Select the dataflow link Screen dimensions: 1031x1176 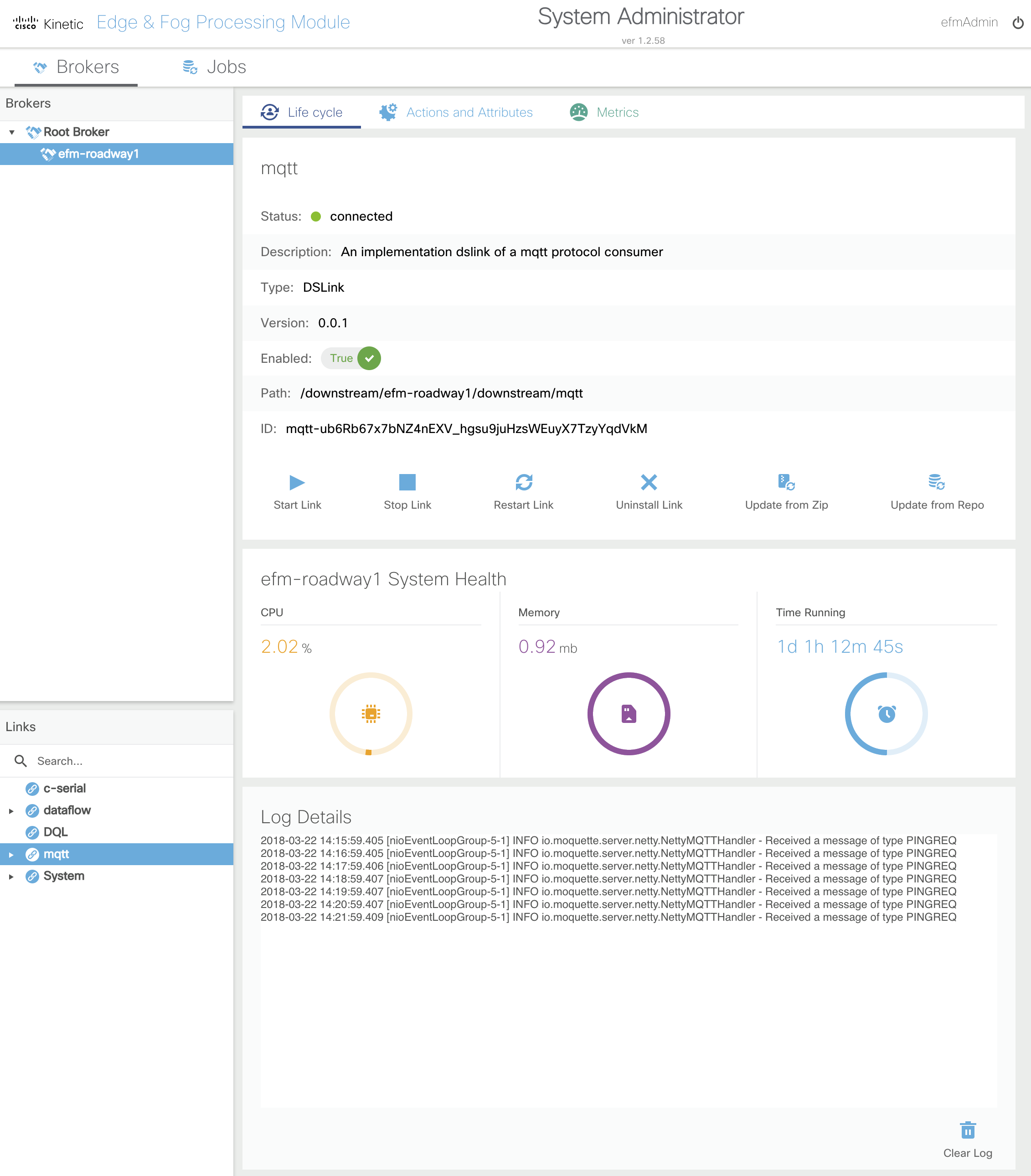point(67,810)
